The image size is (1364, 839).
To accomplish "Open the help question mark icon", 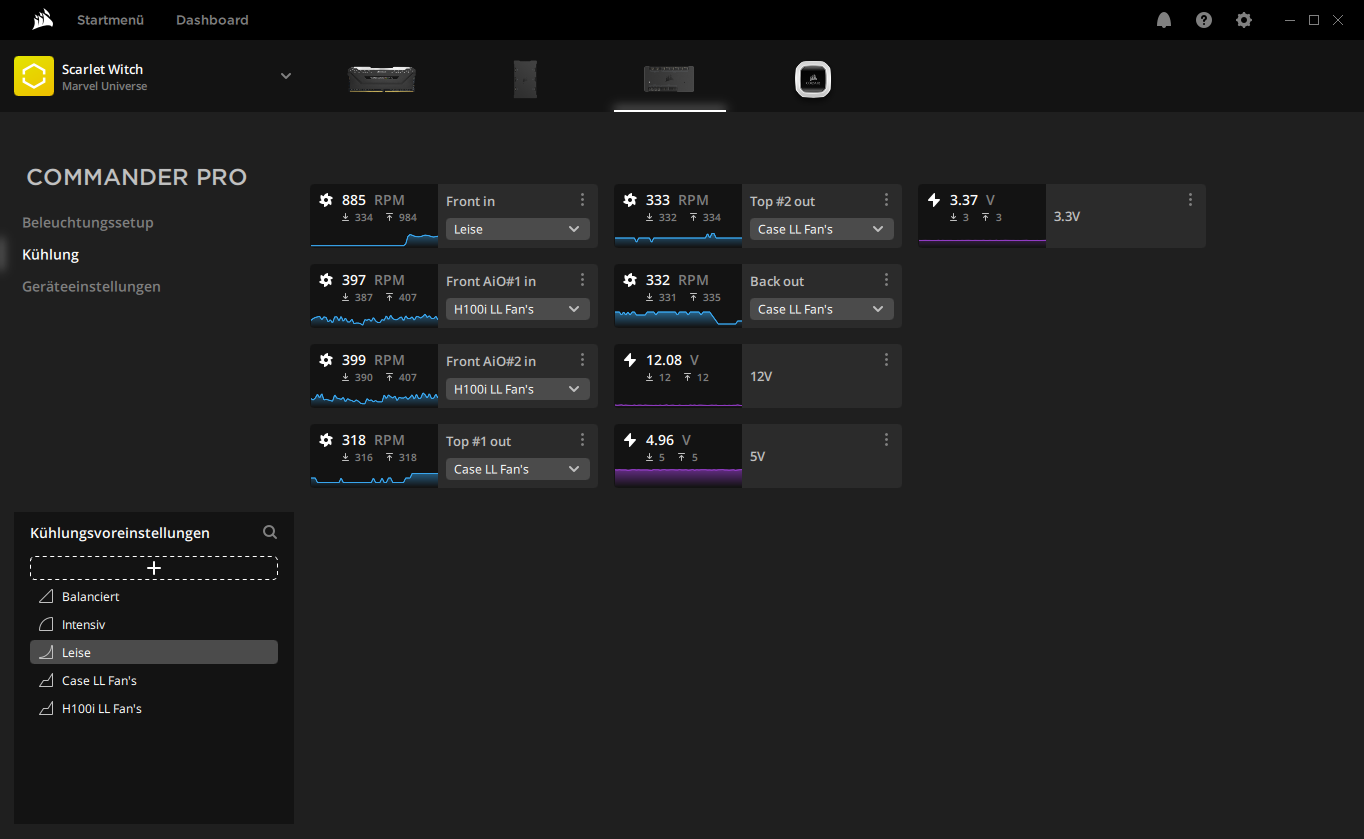I will click(x=1204, y=20).
